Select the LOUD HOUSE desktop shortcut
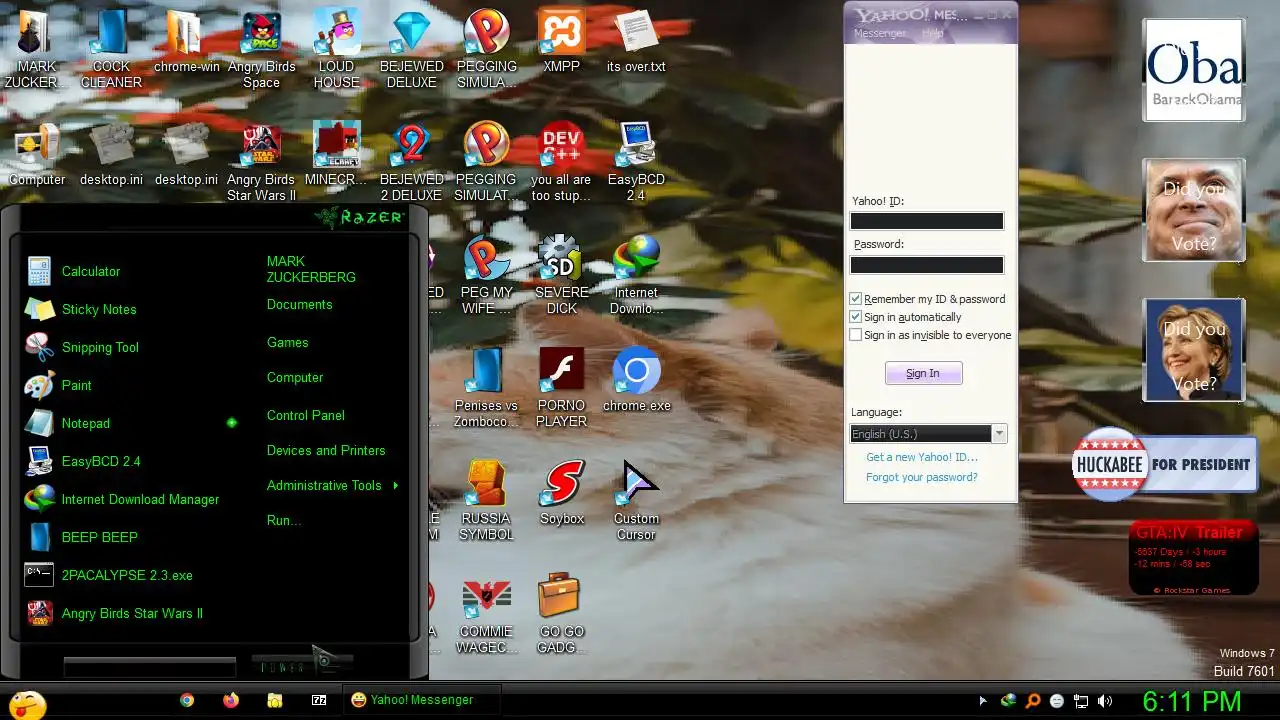 (336, 50)
